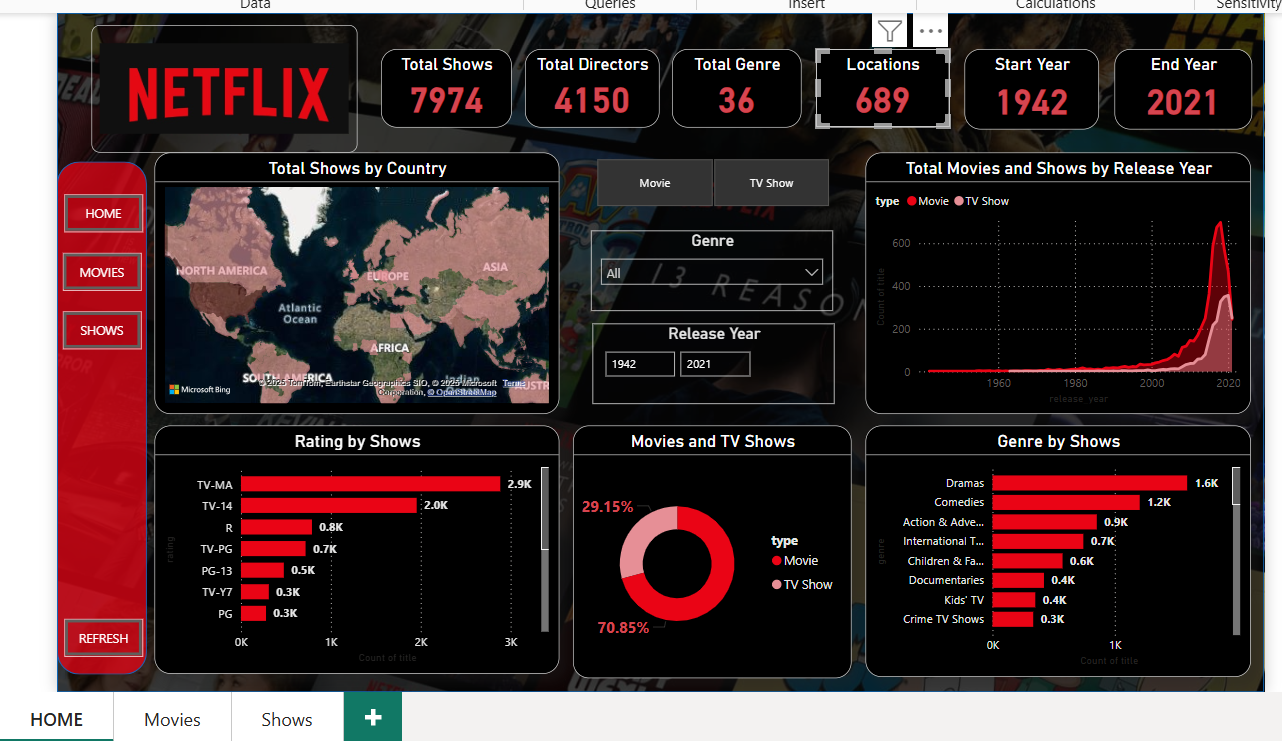Select the Movie slicer button
The height and width of the screenshot is (741, 1282).
tap(655, 183)
